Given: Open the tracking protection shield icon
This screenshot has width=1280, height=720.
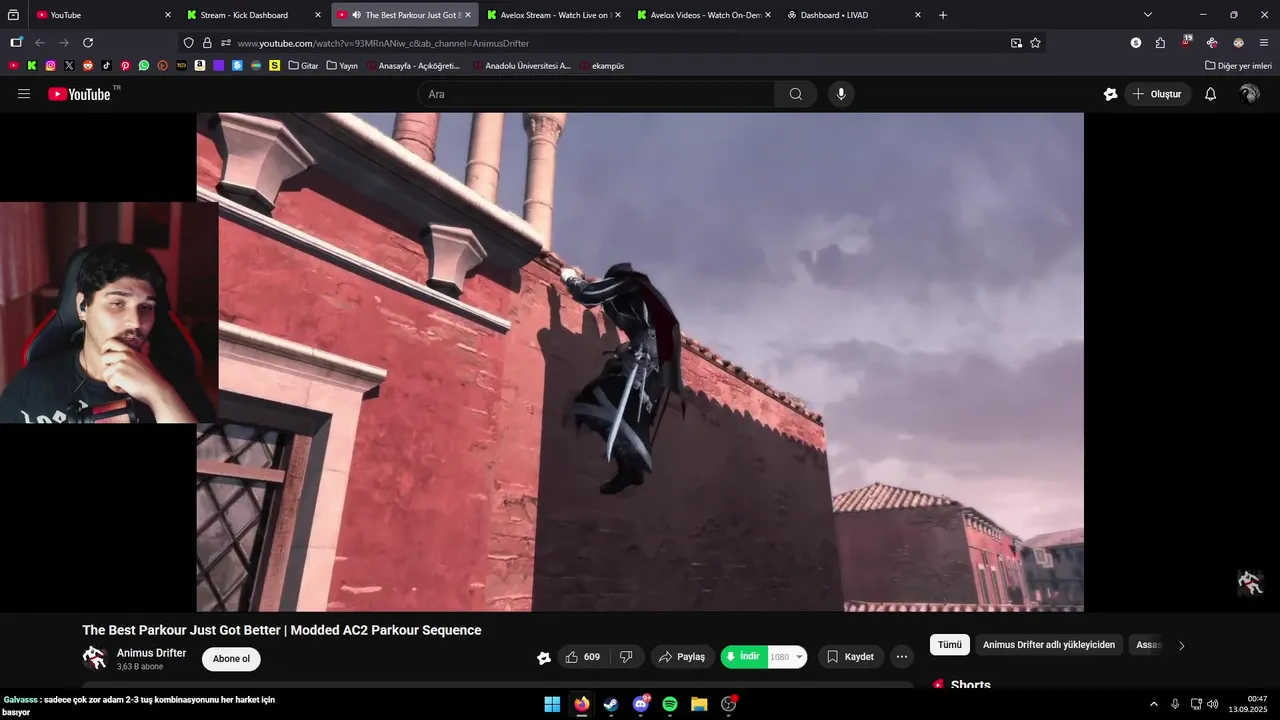Looking at the screenshot, I should click(188, 43).
